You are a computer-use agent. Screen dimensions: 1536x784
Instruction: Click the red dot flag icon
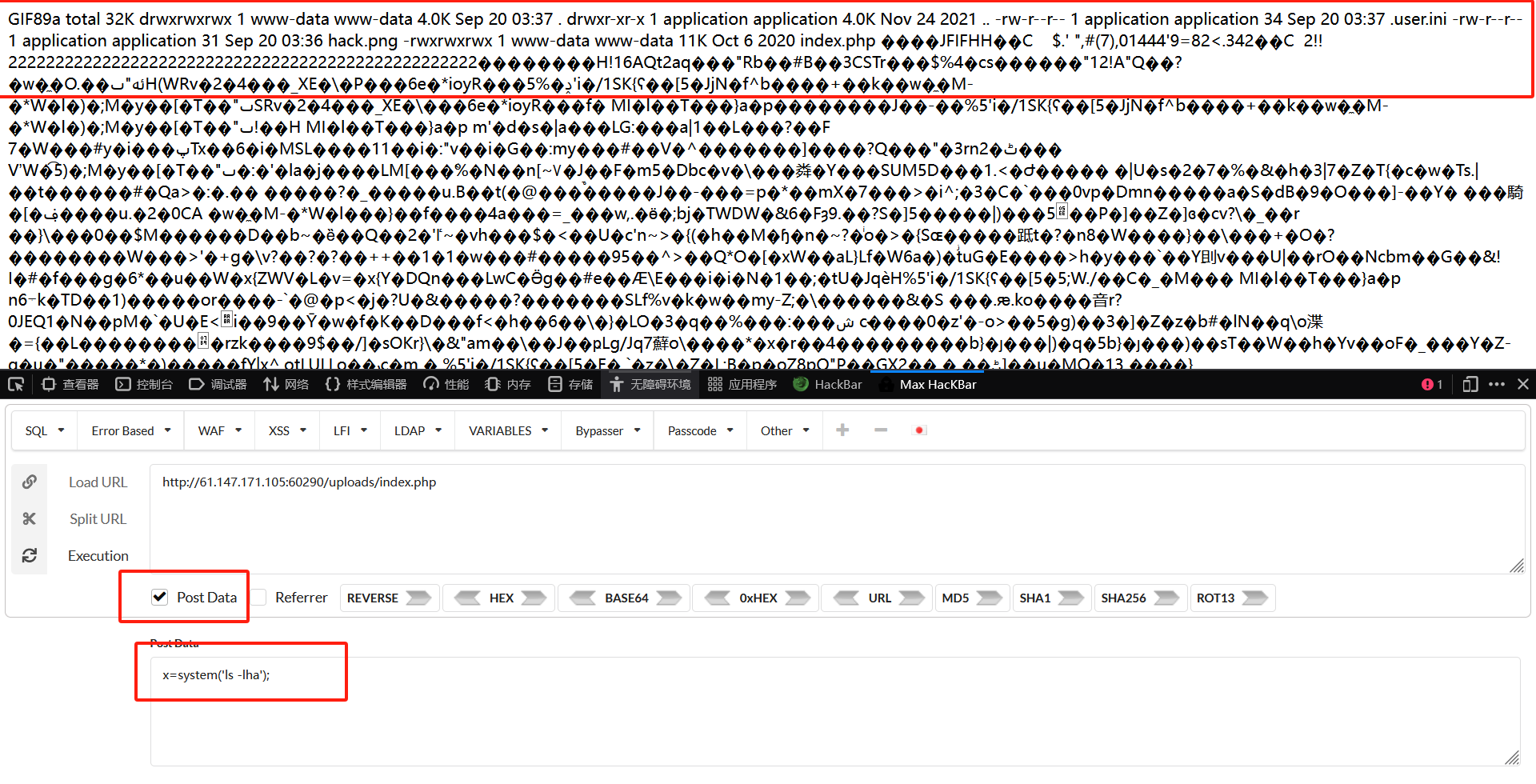[x=919, y=430]
